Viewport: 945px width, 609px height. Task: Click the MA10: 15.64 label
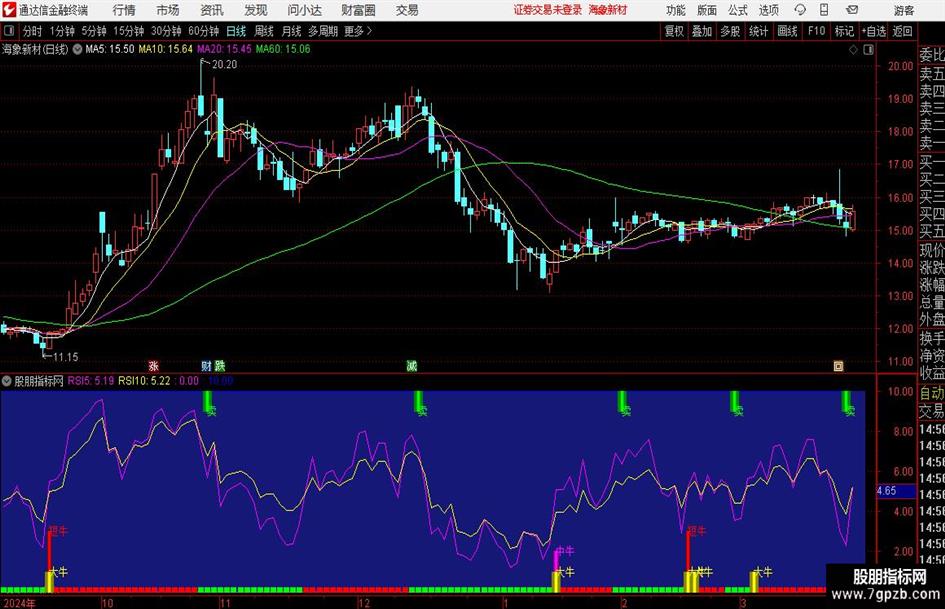[166, 49]
